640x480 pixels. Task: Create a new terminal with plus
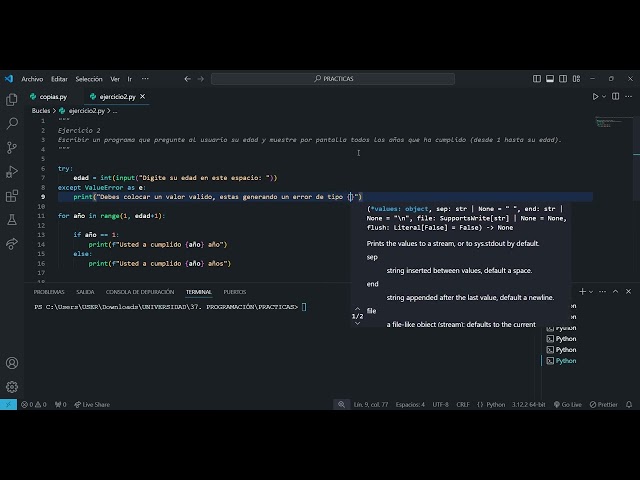[582, 291]
